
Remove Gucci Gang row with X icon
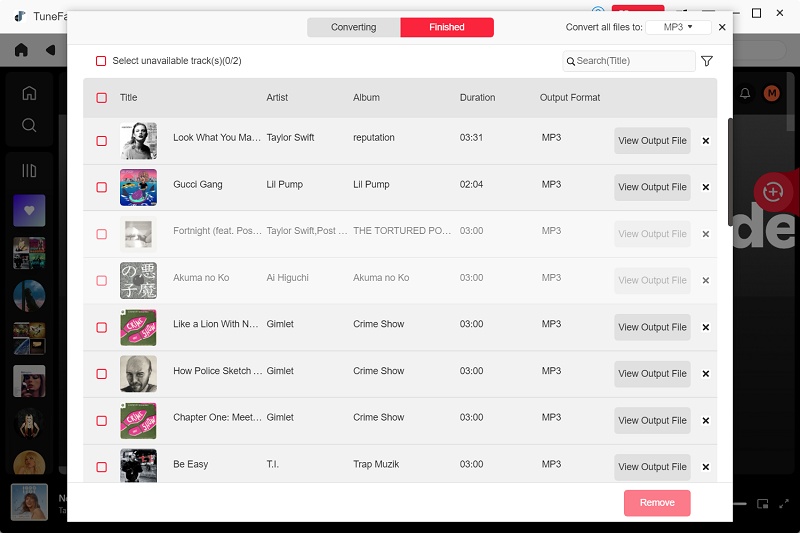click(x=706, y=187)
